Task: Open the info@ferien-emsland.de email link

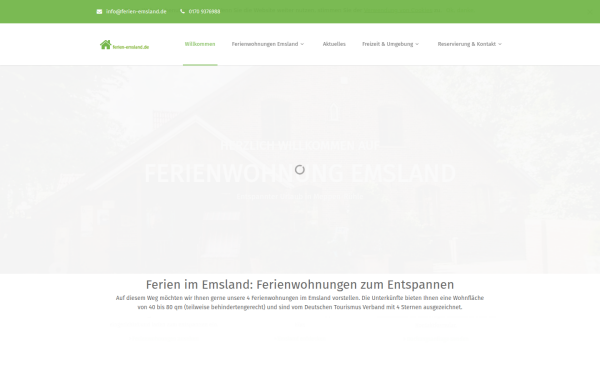Action: (x=136, y=11)
